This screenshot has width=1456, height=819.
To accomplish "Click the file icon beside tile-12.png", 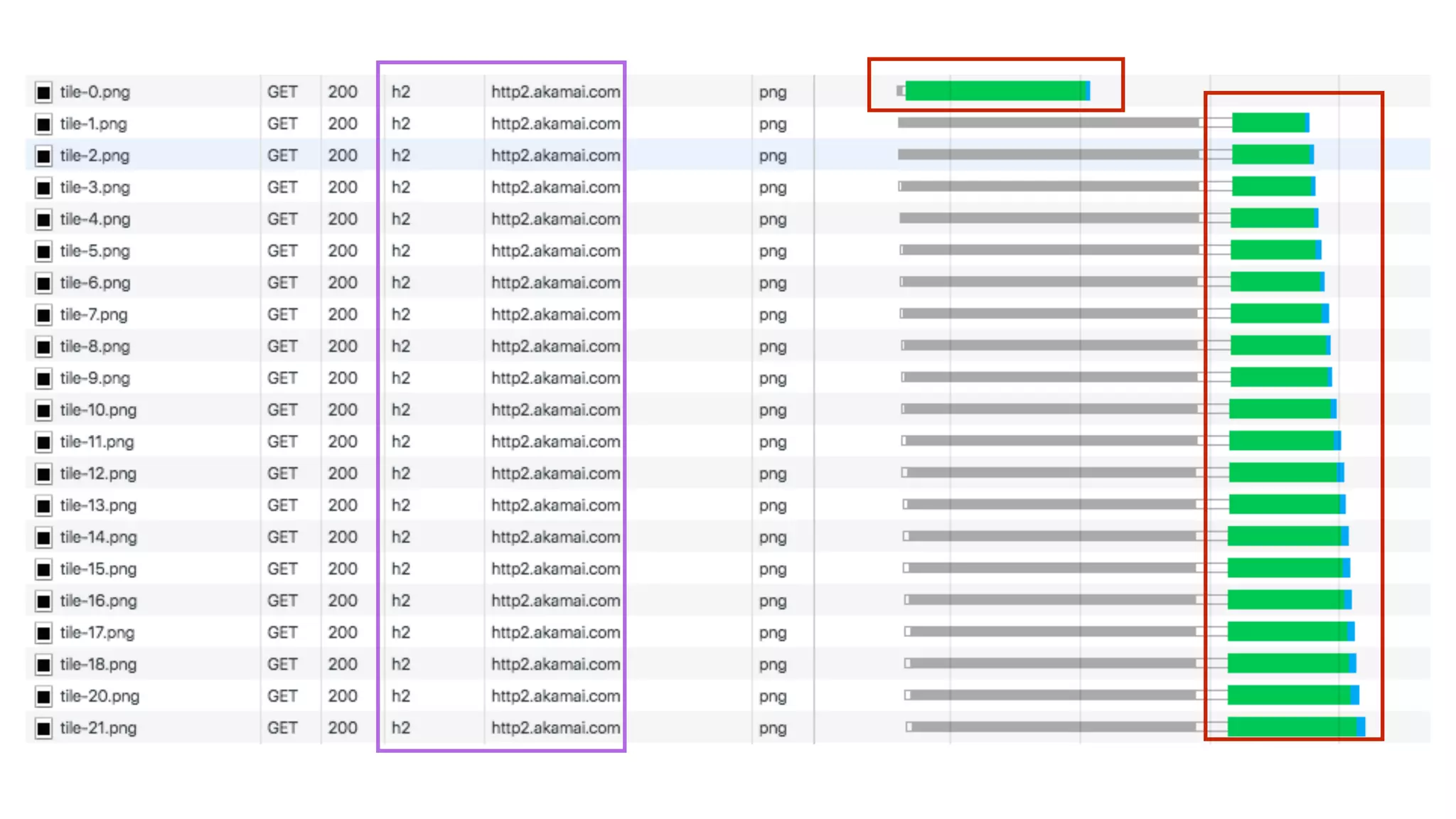I will (43, 474).
